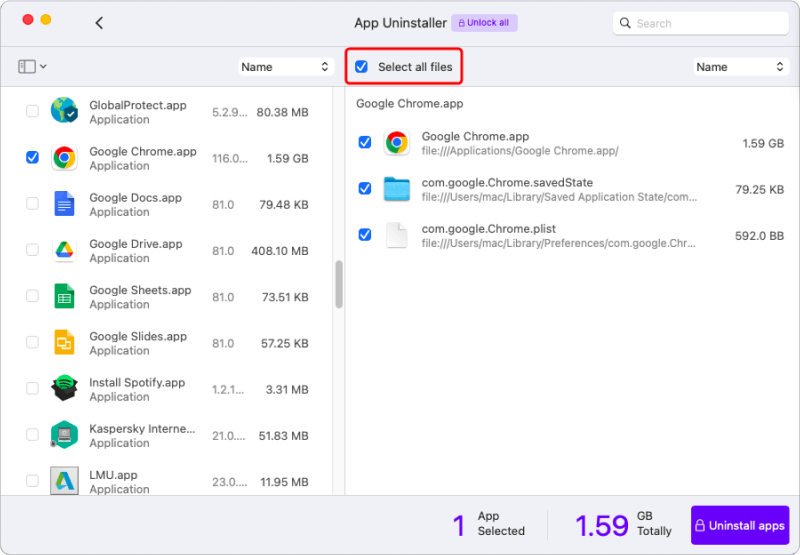Click the 408.10 MB size value
This screenshot has width=800, height=555.
pyautogui.click(x=280, y=251)
